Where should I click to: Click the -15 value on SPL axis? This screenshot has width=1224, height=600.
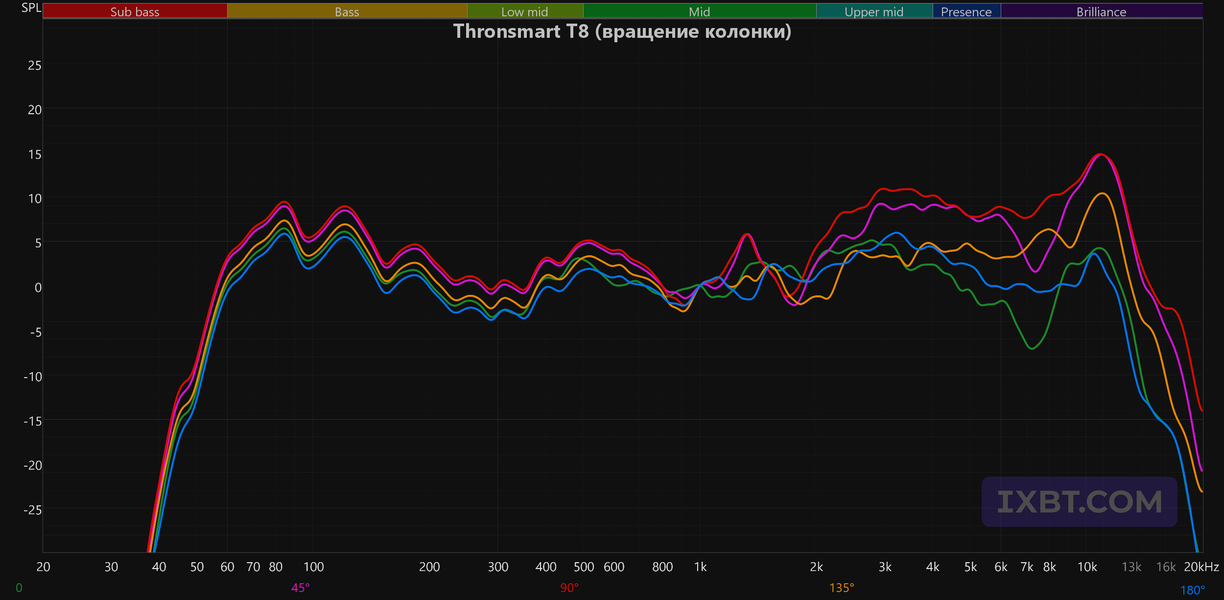coord(33,420)
